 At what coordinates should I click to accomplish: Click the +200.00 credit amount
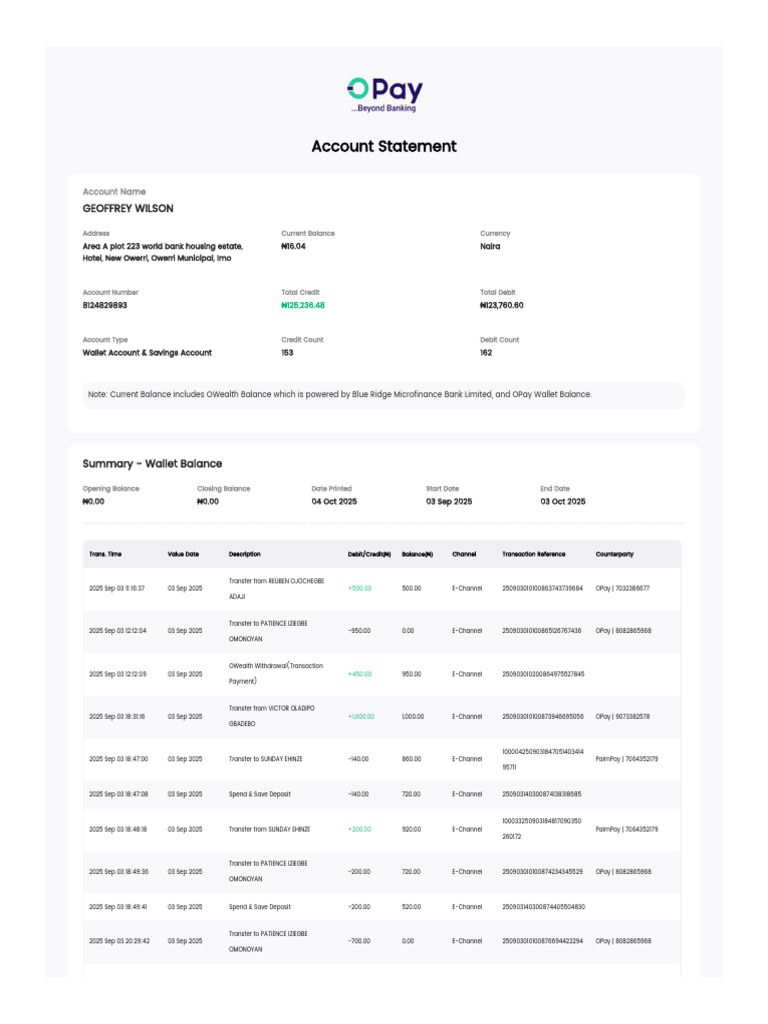pos(360,829)
